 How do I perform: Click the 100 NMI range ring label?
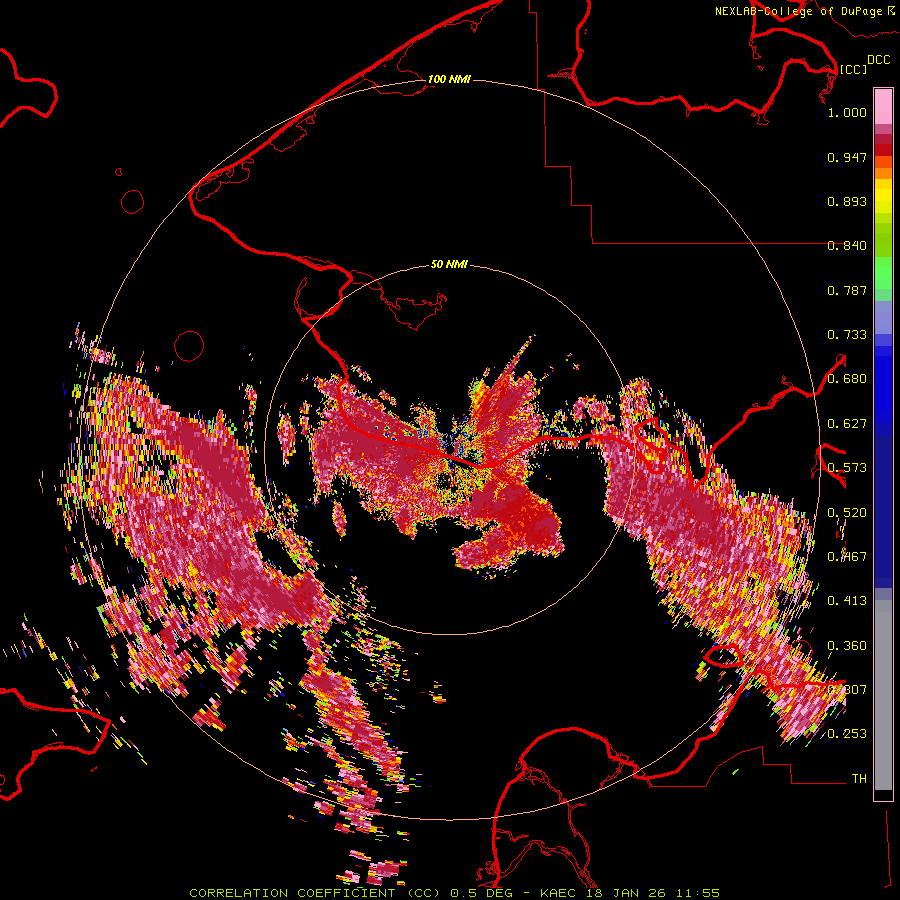click(x=449, y=79)
